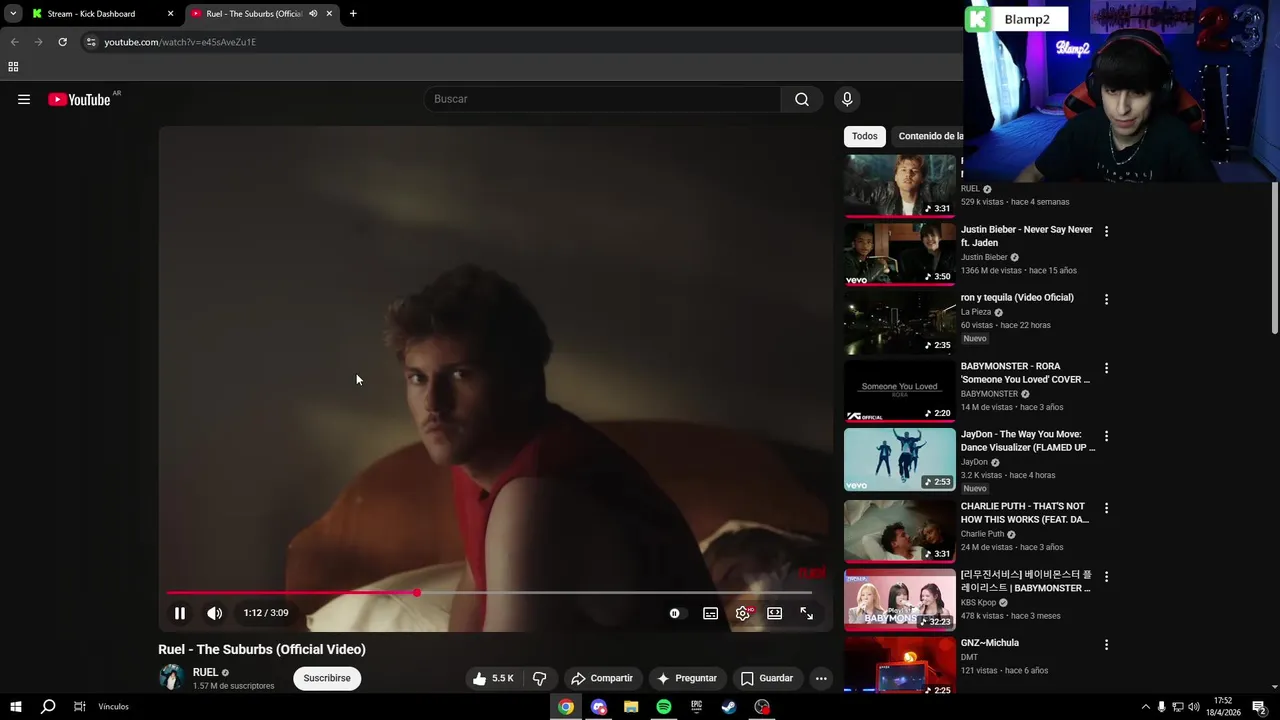Open Task View on the taskbar
Image resolution: width=1280 pixels, height=720 pixels.
(79, 707)
